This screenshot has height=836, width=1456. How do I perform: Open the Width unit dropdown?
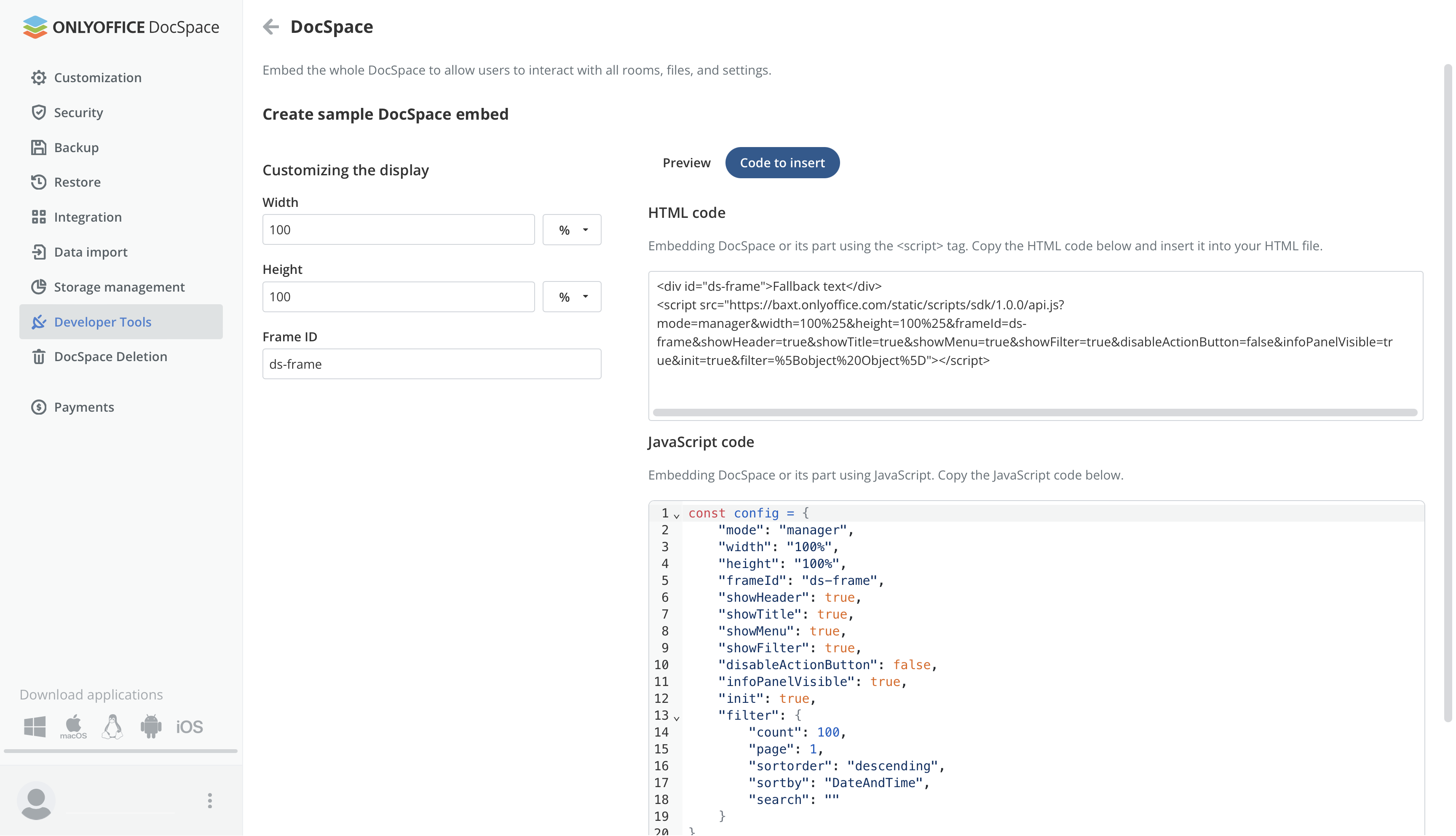[572, 230]
